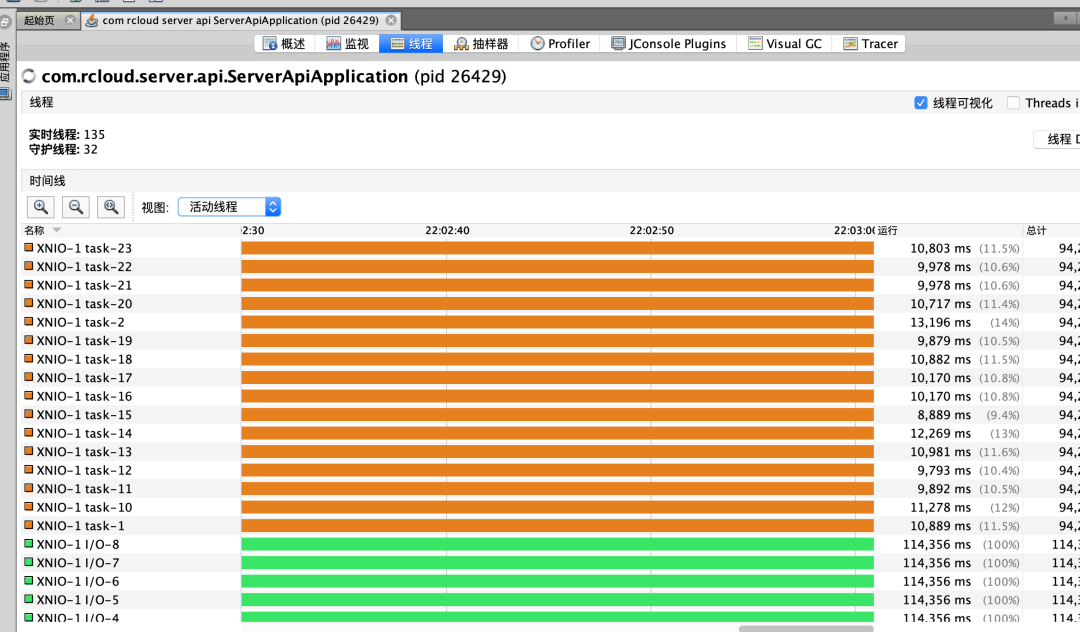Click the 线程 Dump button

(x=1057, y=140)
